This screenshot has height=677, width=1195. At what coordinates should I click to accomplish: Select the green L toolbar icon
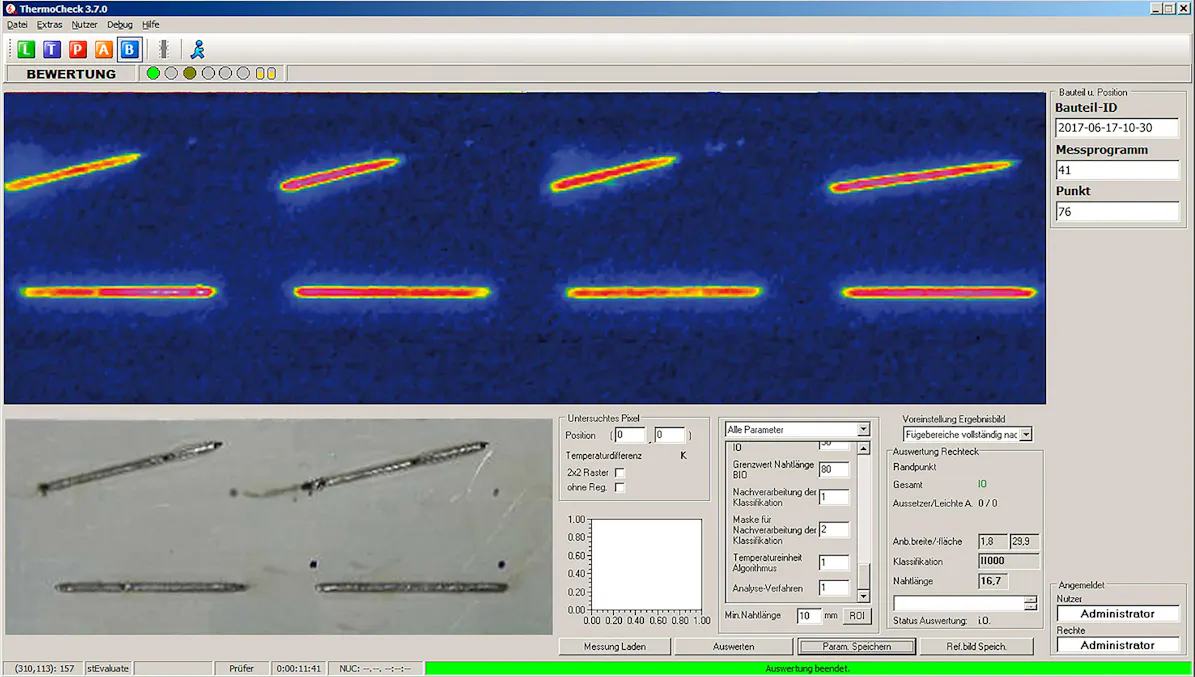(x=25, y=48)
